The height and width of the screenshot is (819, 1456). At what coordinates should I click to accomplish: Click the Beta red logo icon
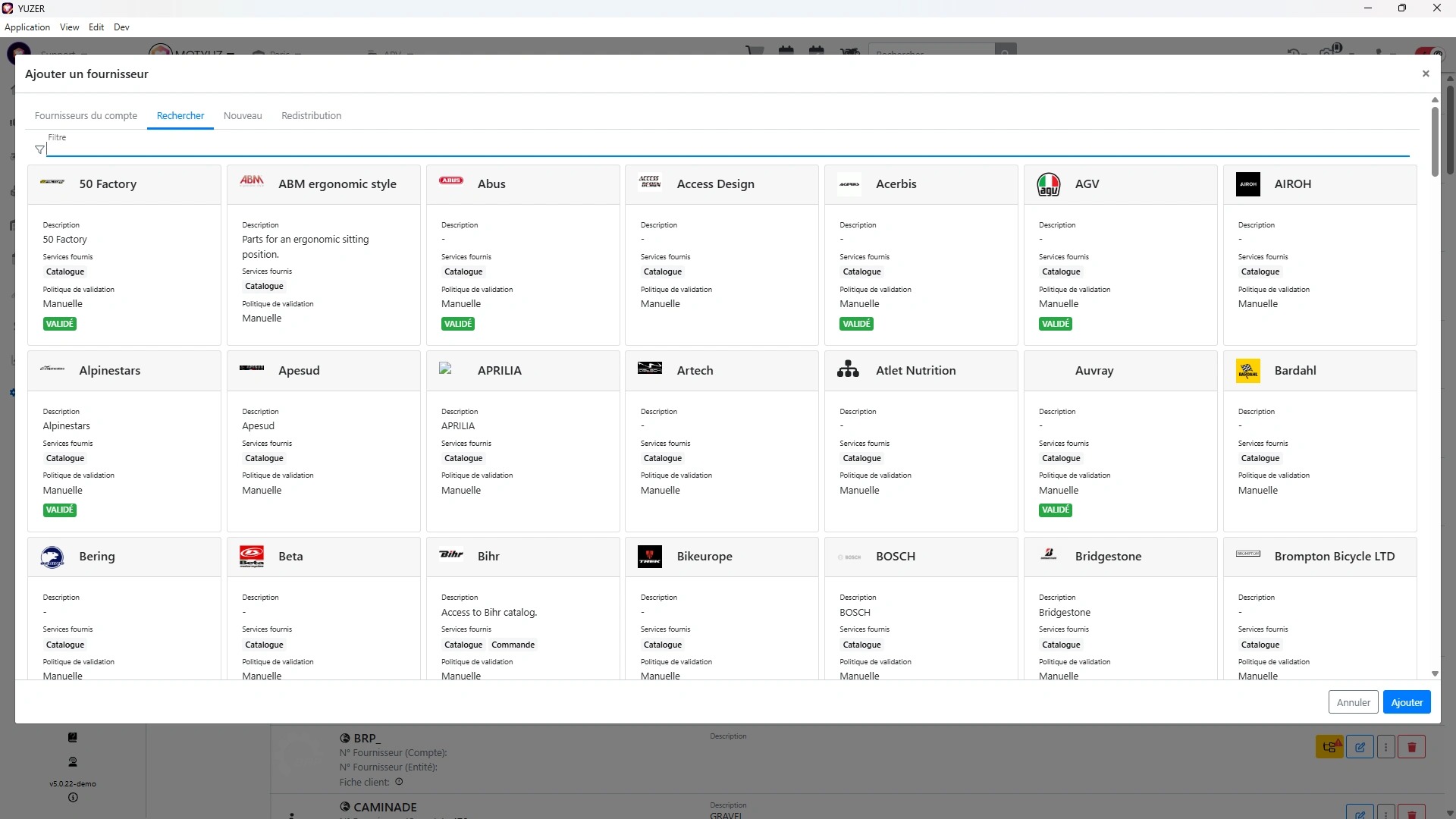[x=252, y=557]
